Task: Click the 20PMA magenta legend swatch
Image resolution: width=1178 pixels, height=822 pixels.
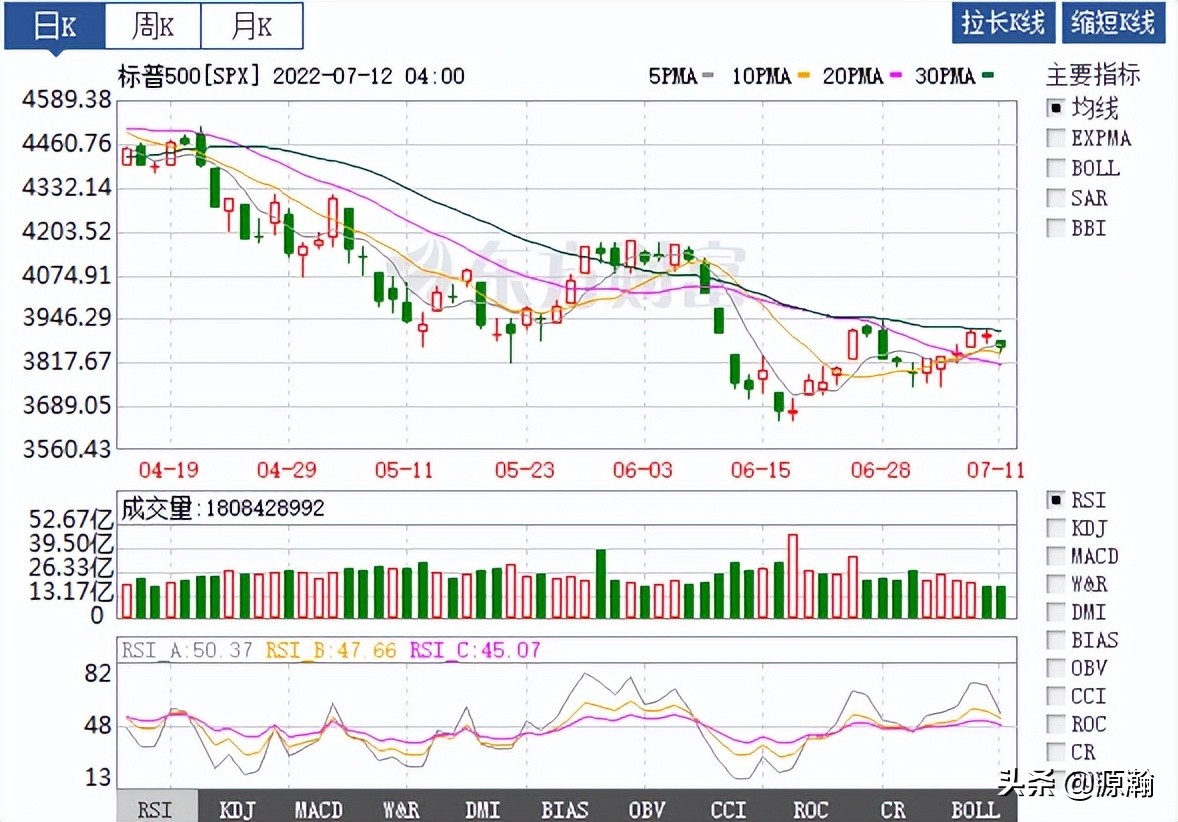Action: coord(896,76)
